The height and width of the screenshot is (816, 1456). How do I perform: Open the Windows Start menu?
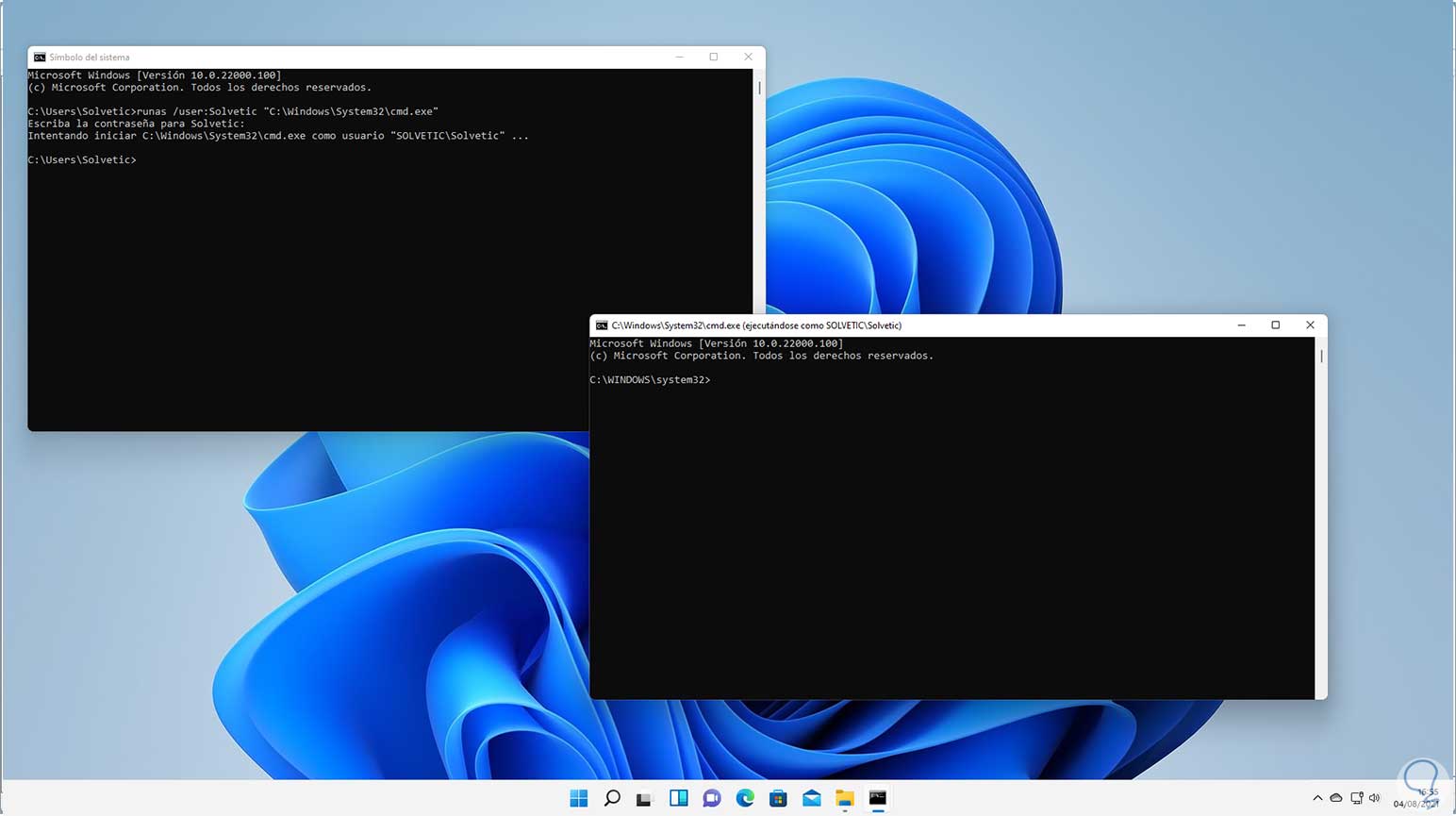(579, 798)
